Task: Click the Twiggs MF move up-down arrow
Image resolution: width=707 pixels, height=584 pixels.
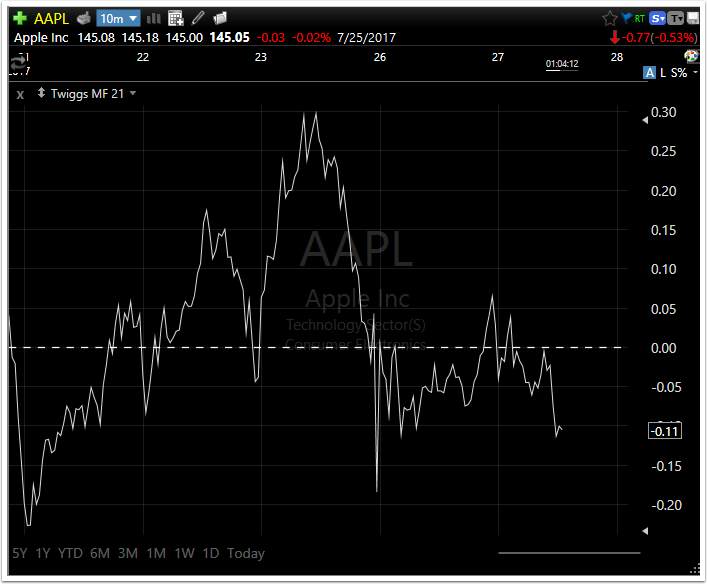Action: click(41, 93)
